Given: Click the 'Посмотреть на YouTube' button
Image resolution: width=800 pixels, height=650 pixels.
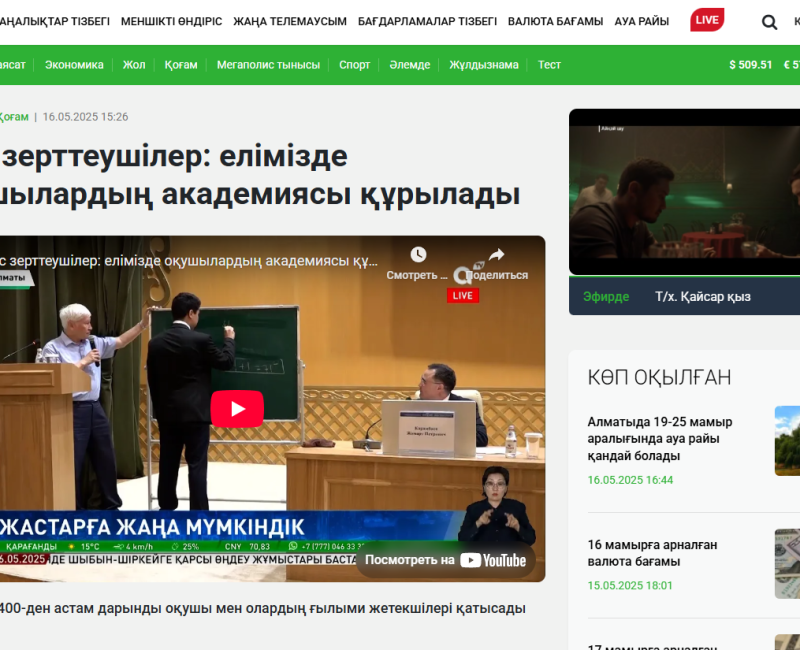Looking at the screenshot, I should click(445, 560).
